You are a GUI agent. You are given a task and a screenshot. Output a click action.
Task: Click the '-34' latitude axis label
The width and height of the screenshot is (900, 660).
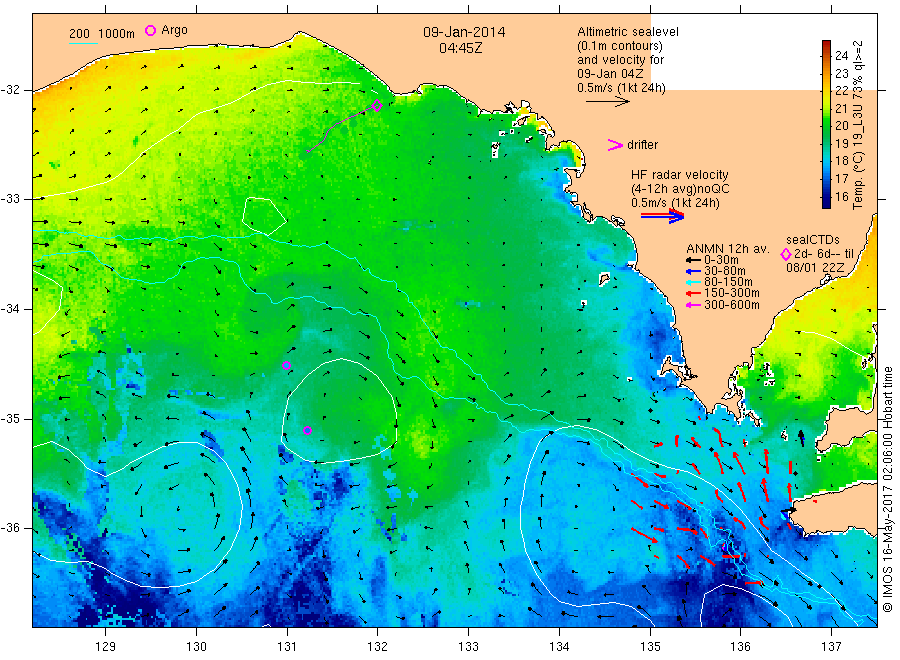[10, 309]
